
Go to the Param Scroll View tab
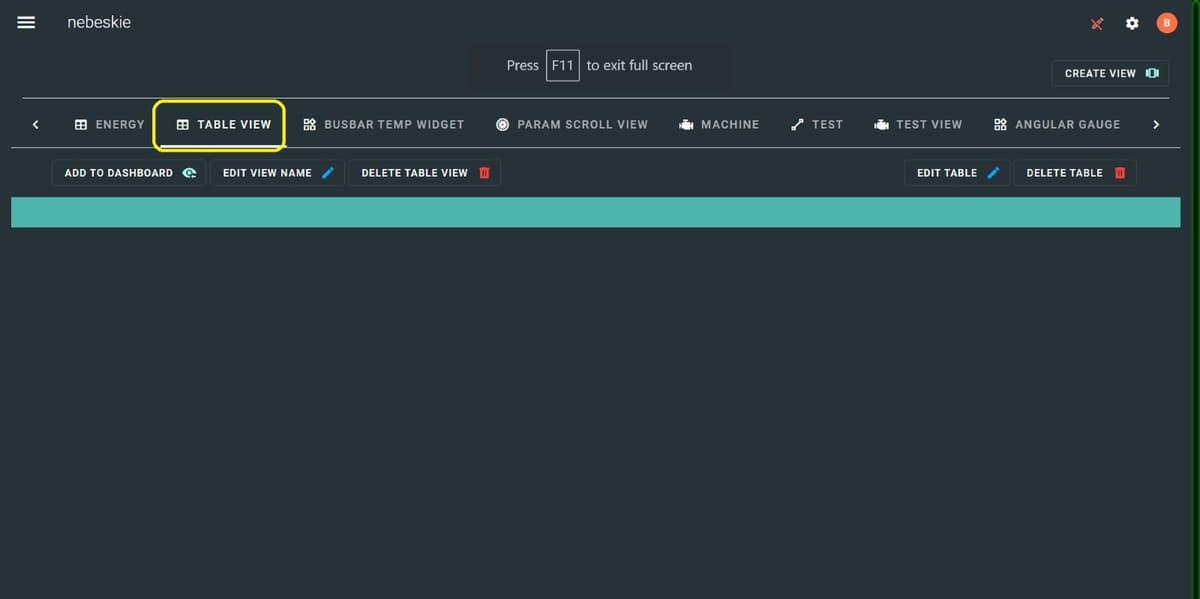tap(572, 125)
